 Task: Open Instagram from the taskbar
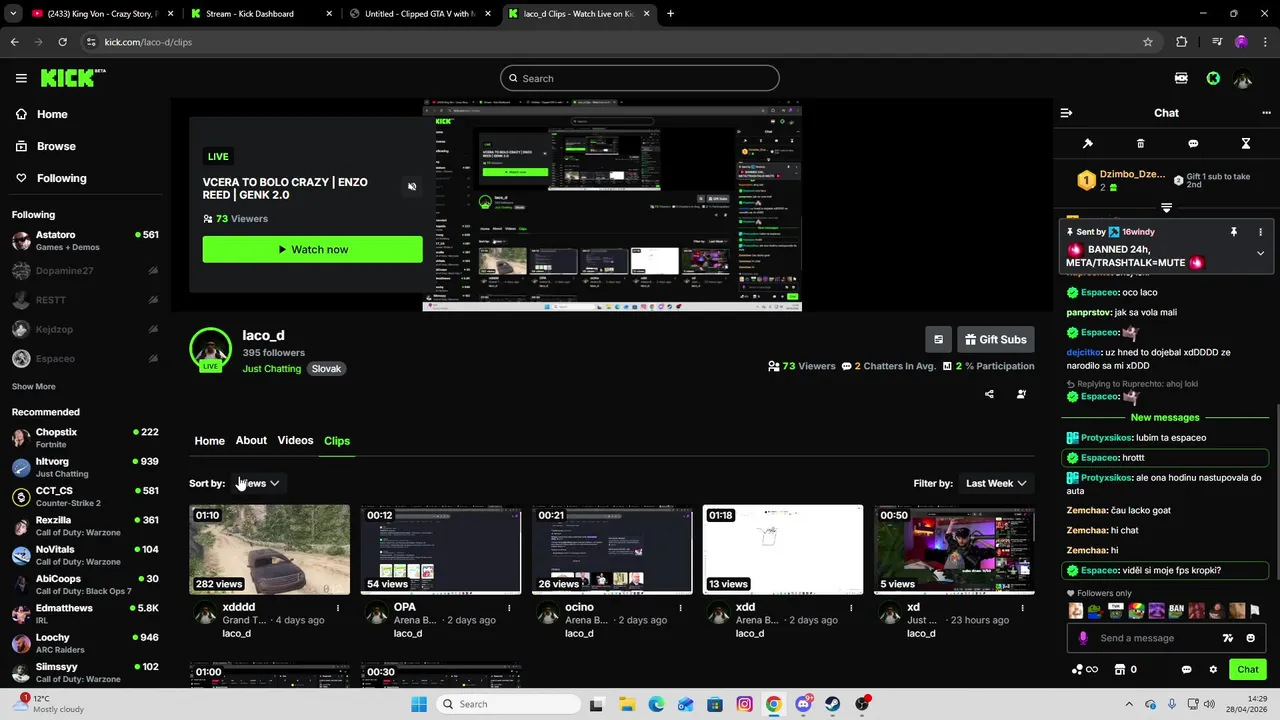point(744,704)
